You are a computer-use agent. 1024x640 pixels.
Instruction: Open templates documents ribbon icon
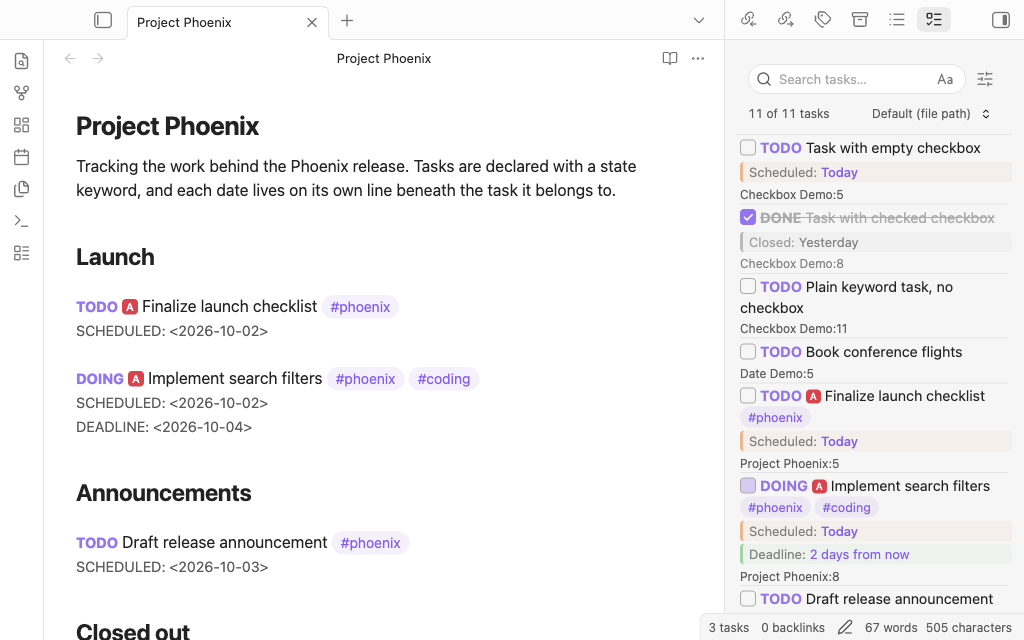point(22,189)
